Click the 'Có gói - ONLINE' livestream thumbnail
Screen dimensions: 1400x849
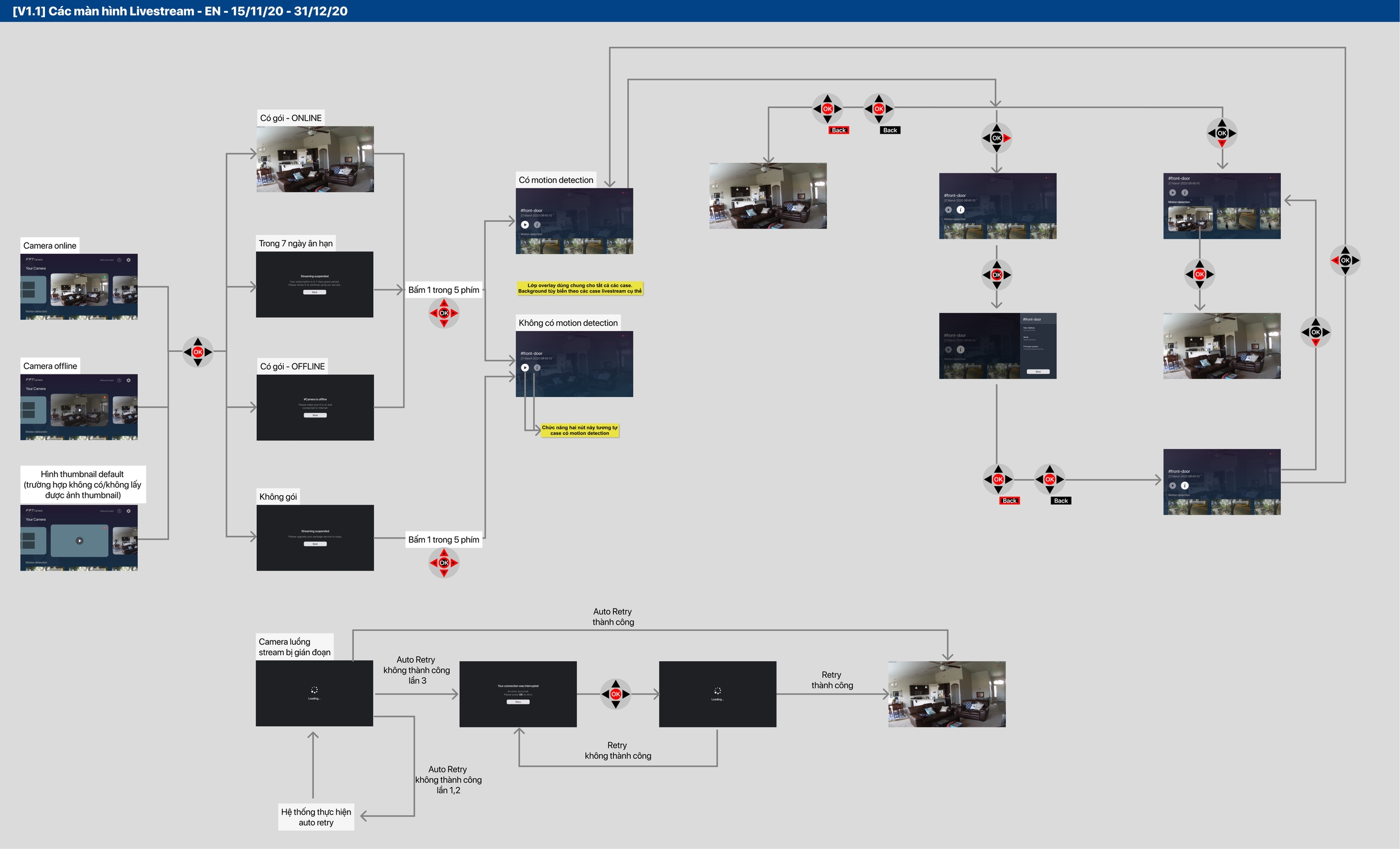315,159
